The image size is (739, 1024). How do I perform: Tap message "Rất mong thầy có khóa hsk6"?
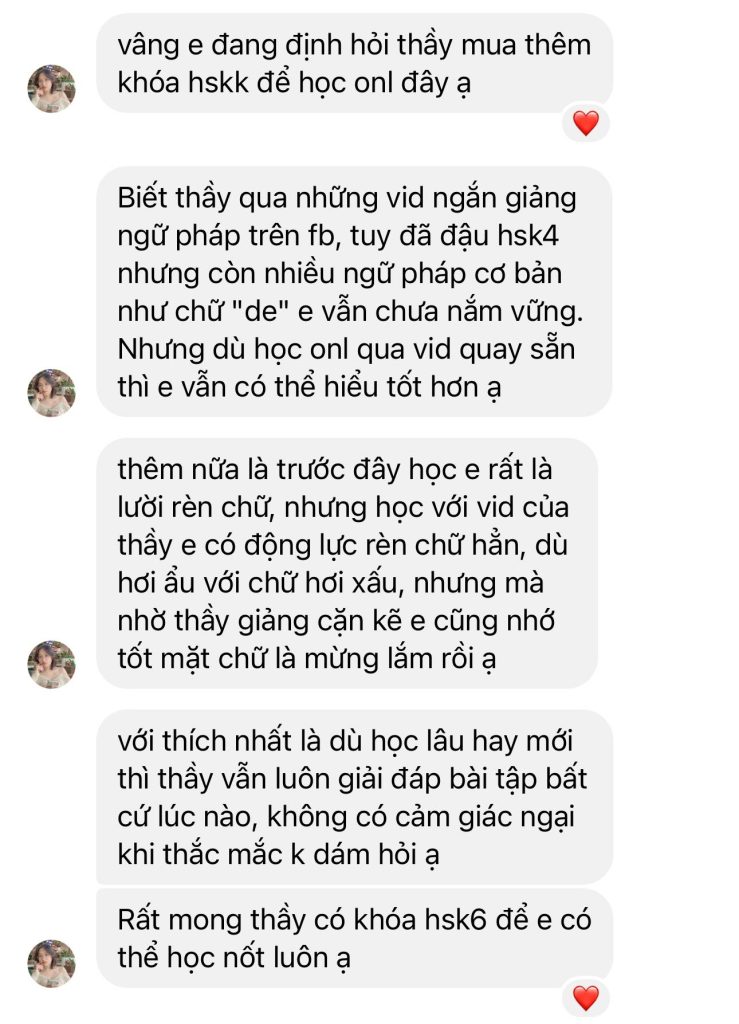[x=354, y=938]
